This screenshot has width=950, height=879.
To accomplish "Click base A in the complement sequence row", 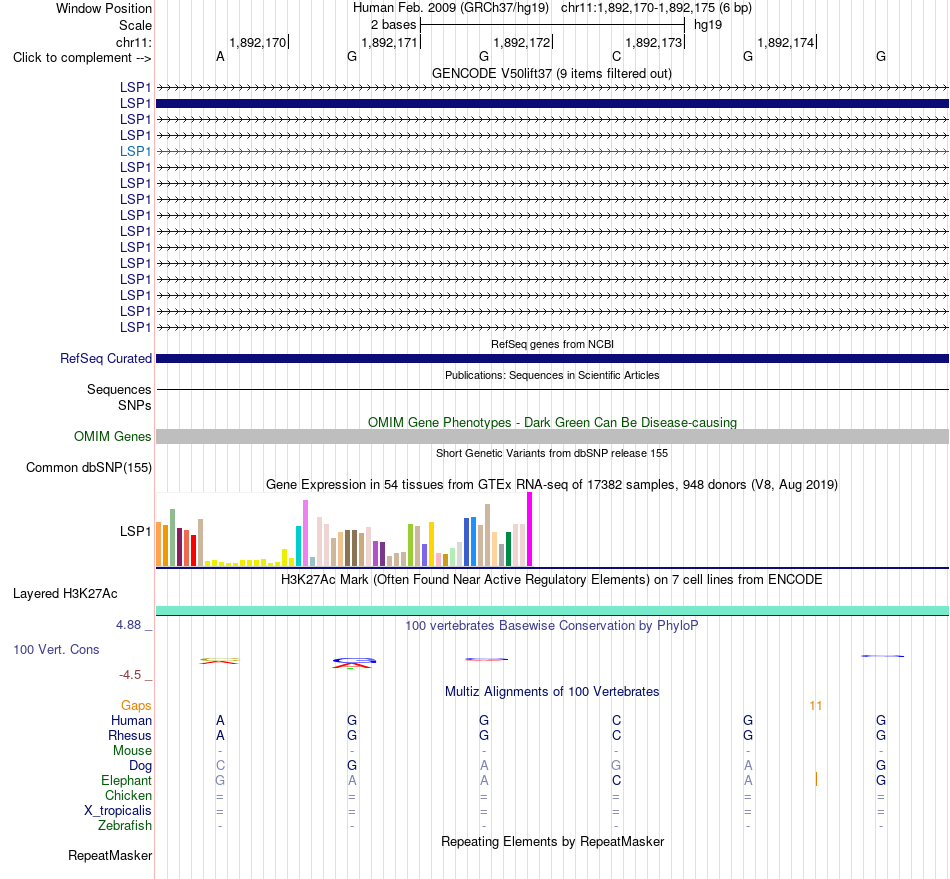I will click(221, 56).
